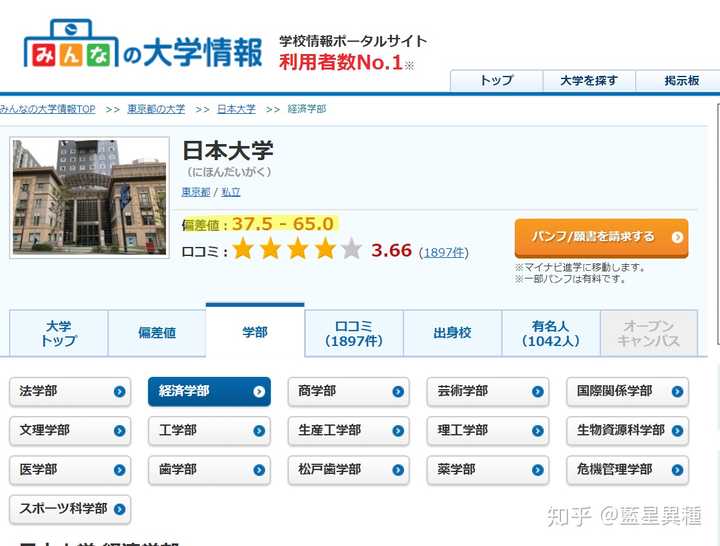
Task: Click arrow icon on 医学部 button
Action: point(119,470)
